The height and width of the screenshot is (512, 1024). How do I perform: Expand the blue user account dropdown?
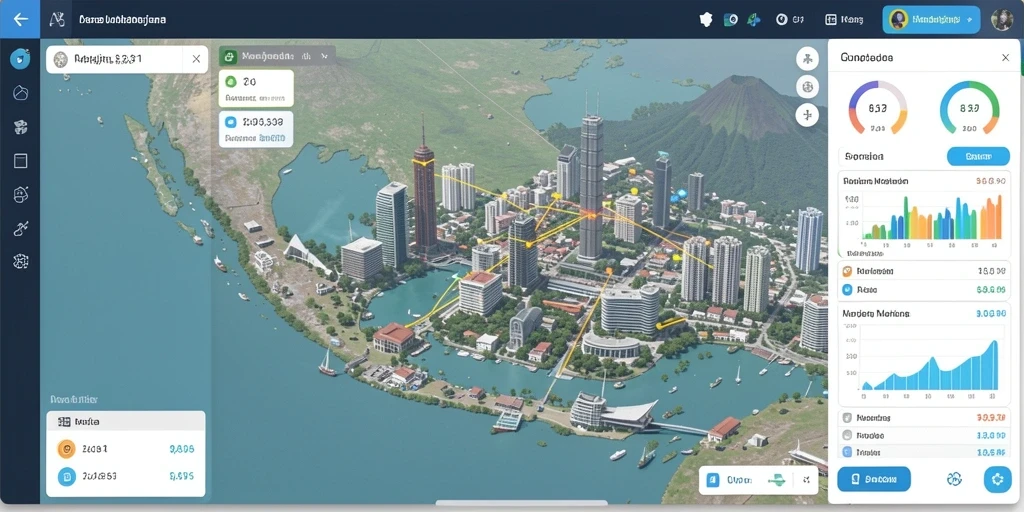click(931, 20)
